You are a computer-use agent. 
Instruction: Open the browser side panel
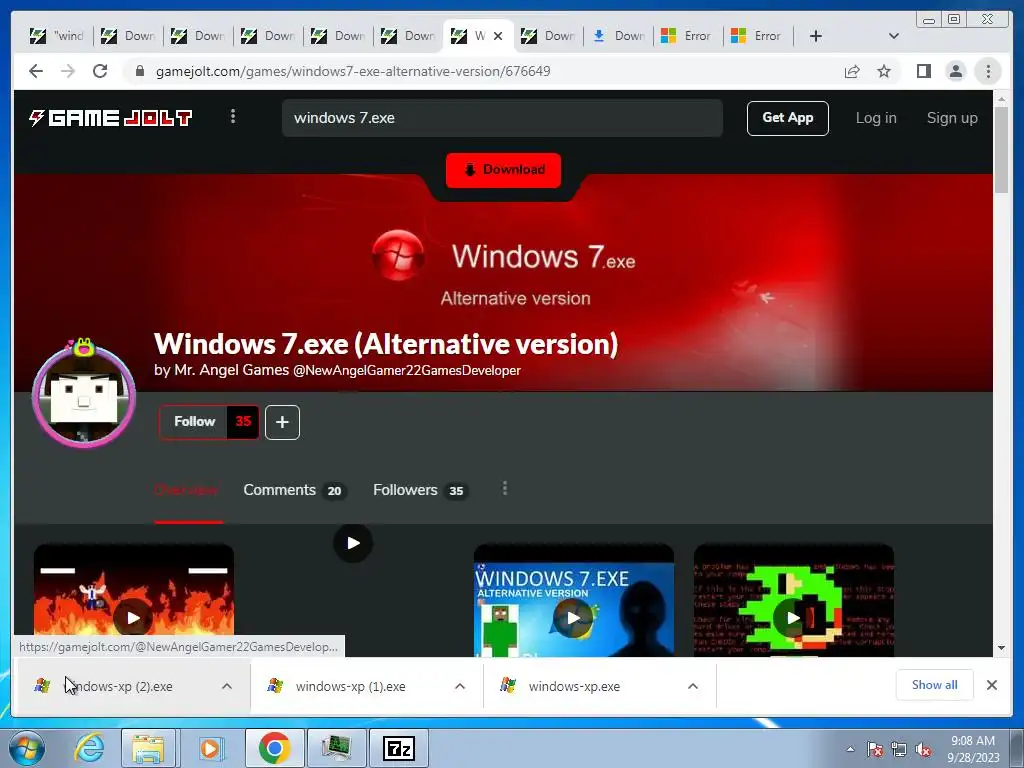923,71
